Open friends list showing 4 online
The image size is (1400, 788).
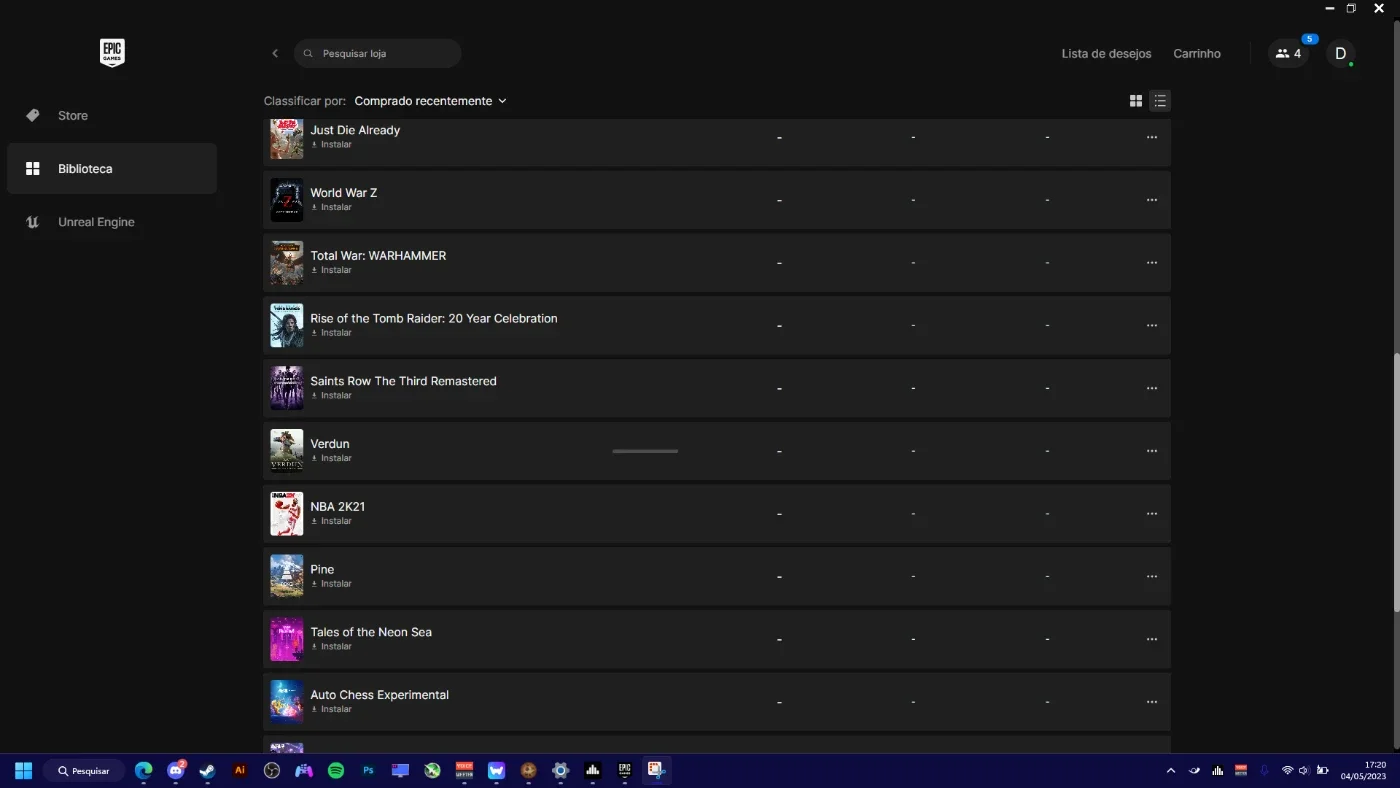(x=1288, y=54)
